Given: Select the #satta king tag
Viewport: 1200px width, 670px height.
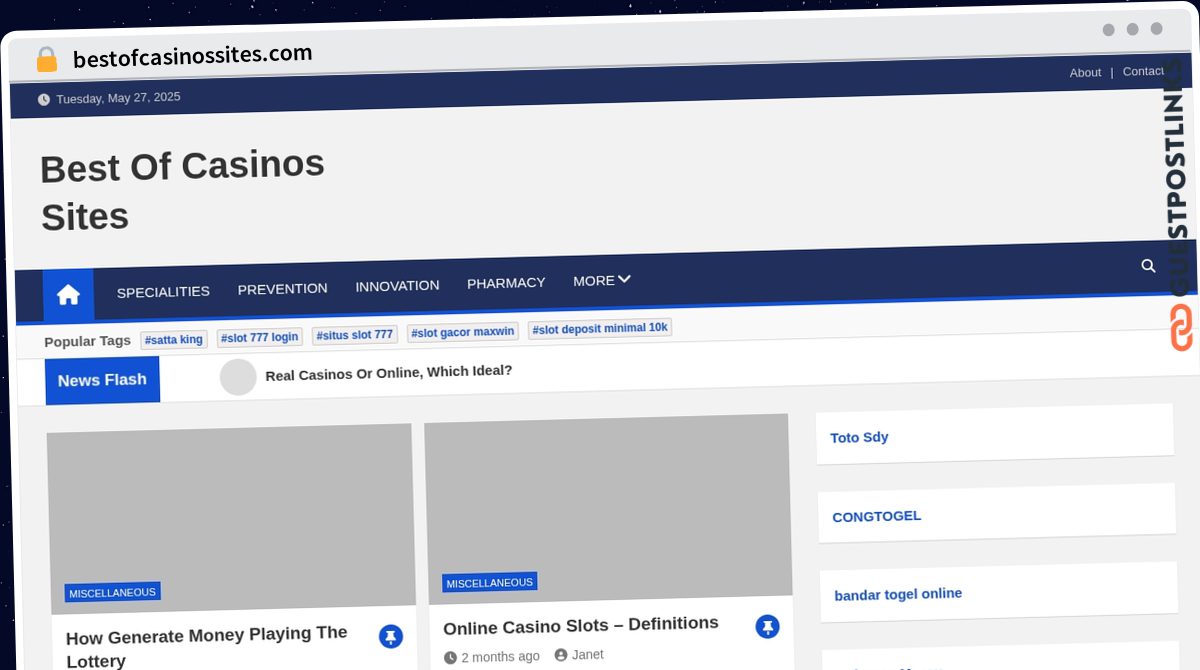Looking at the screenshot, I should [174, 340].
